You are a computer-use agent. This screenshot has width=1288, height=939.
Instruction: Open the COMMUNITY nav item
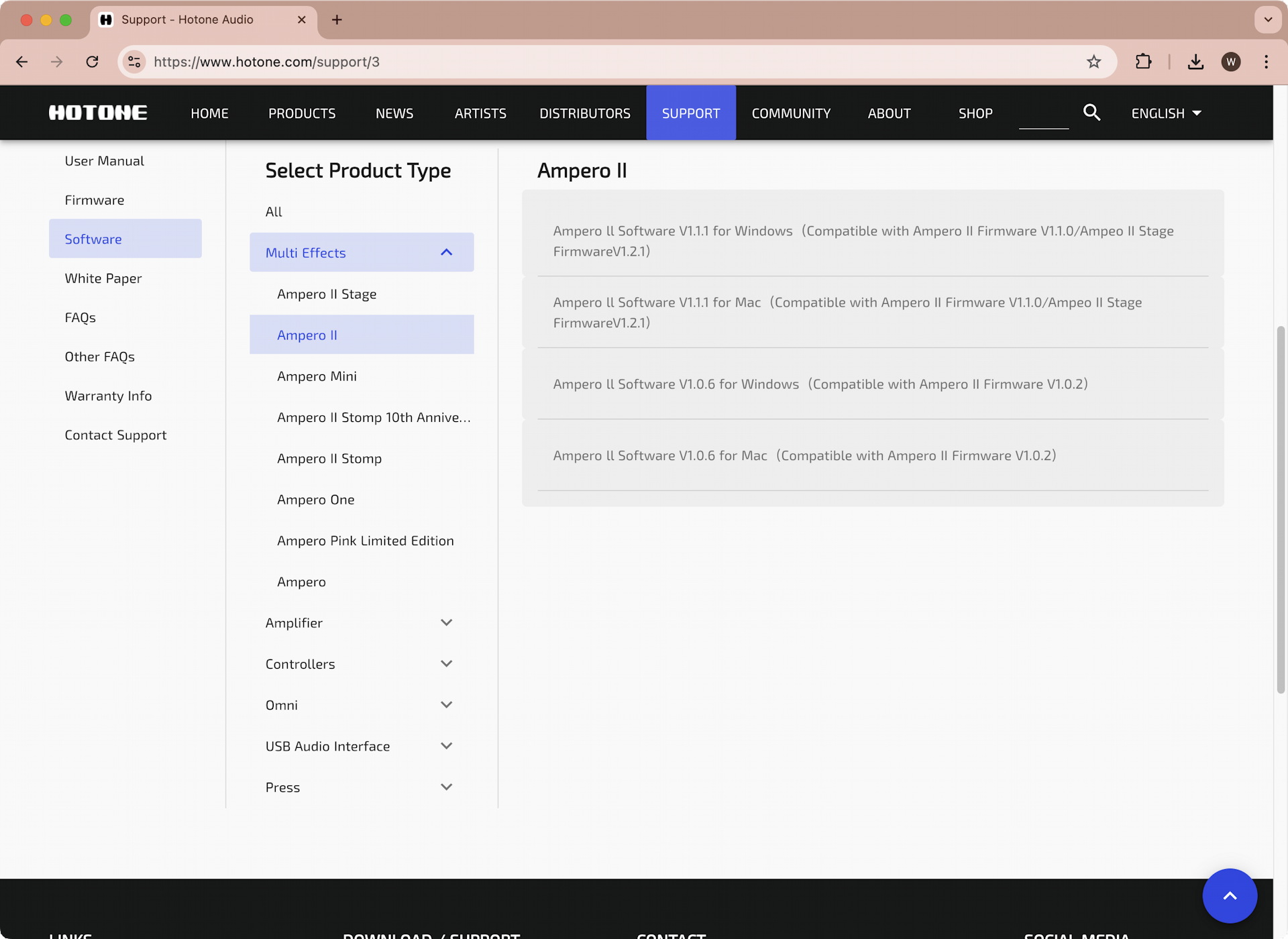791,113
